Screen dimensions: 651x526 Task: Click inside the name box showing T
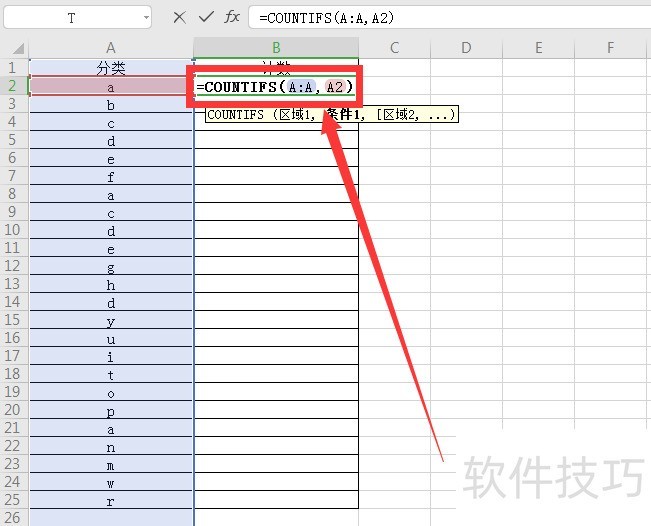(x=72, y=18)
